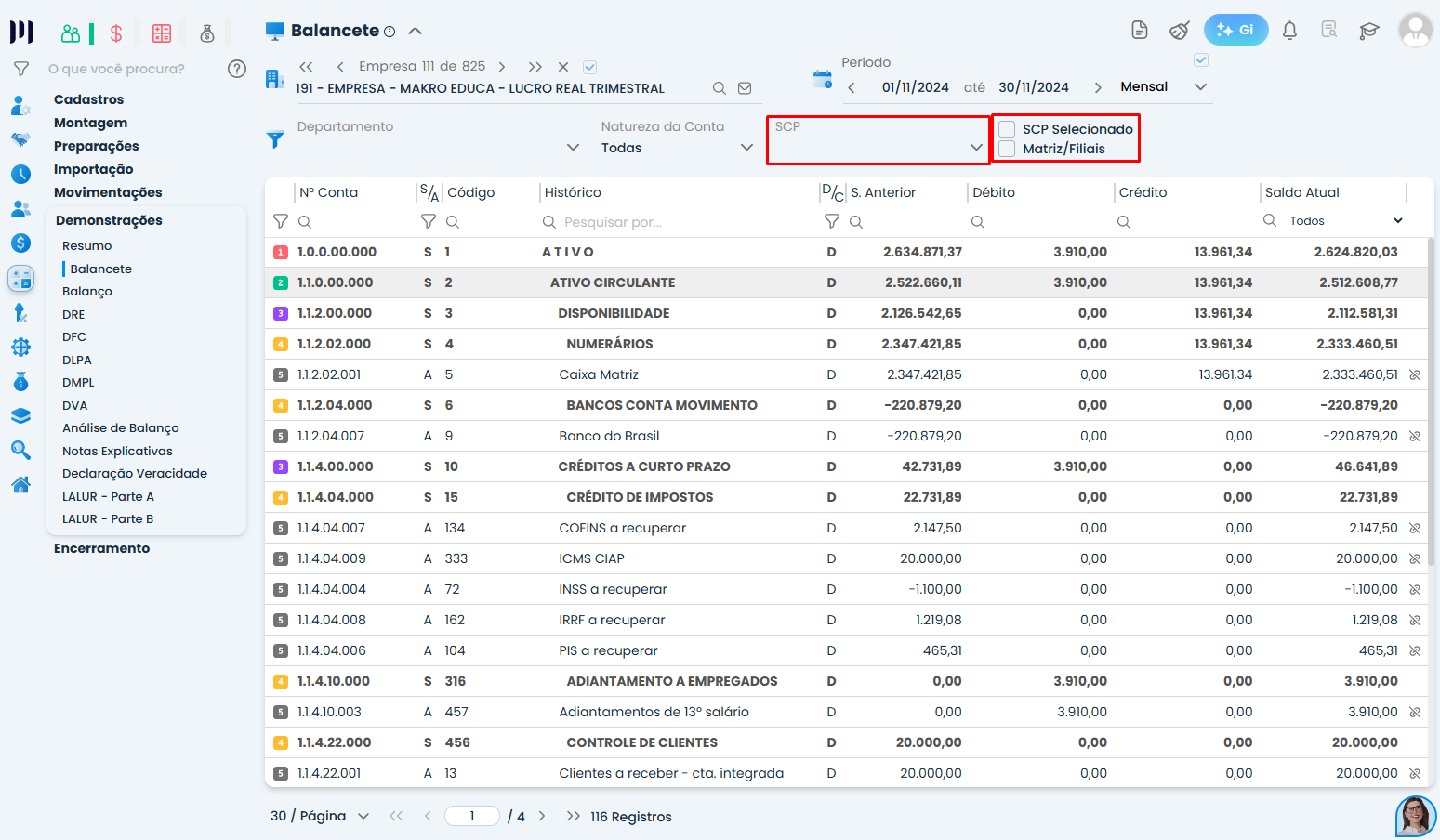
Task: Enable the SCP Selecionado checkbox
Action: 1007,129
